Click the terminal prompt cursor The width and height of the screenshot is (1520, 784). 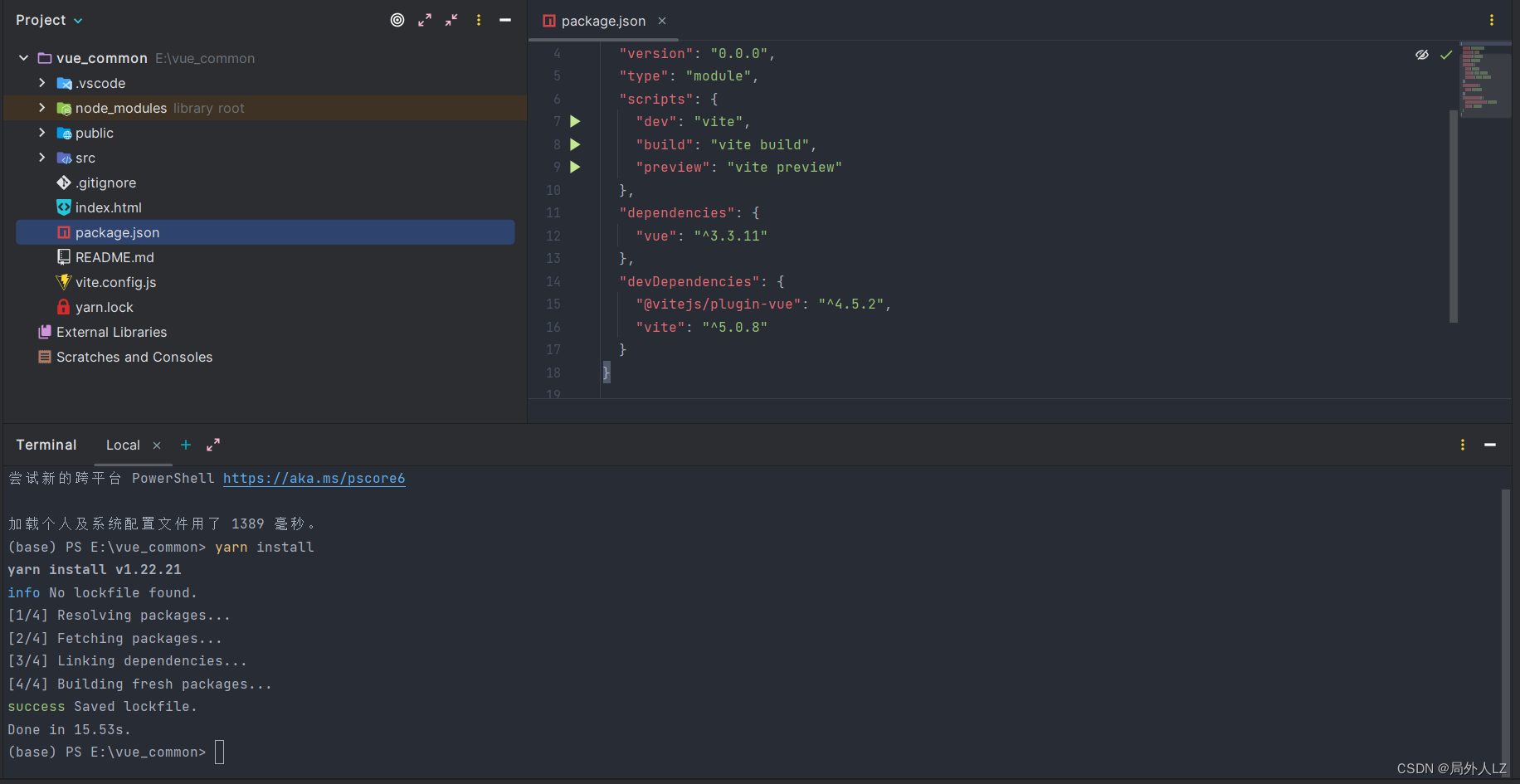pos(220,752)
